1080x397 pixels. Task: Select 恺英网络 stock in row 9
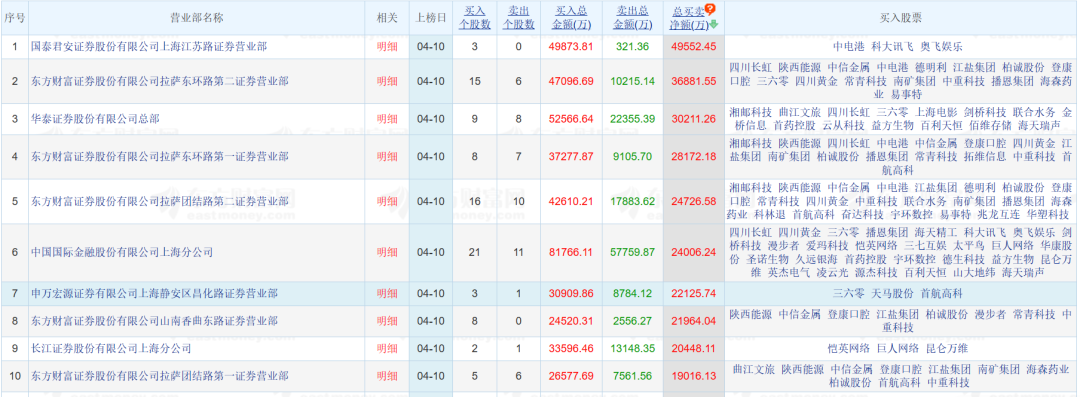click(x=849, y=348)
